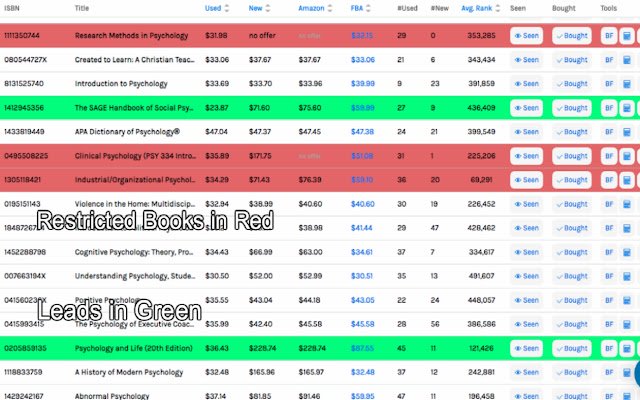Click calculator icon for Industrial/Organizational Psychology row

pos(627,180)
